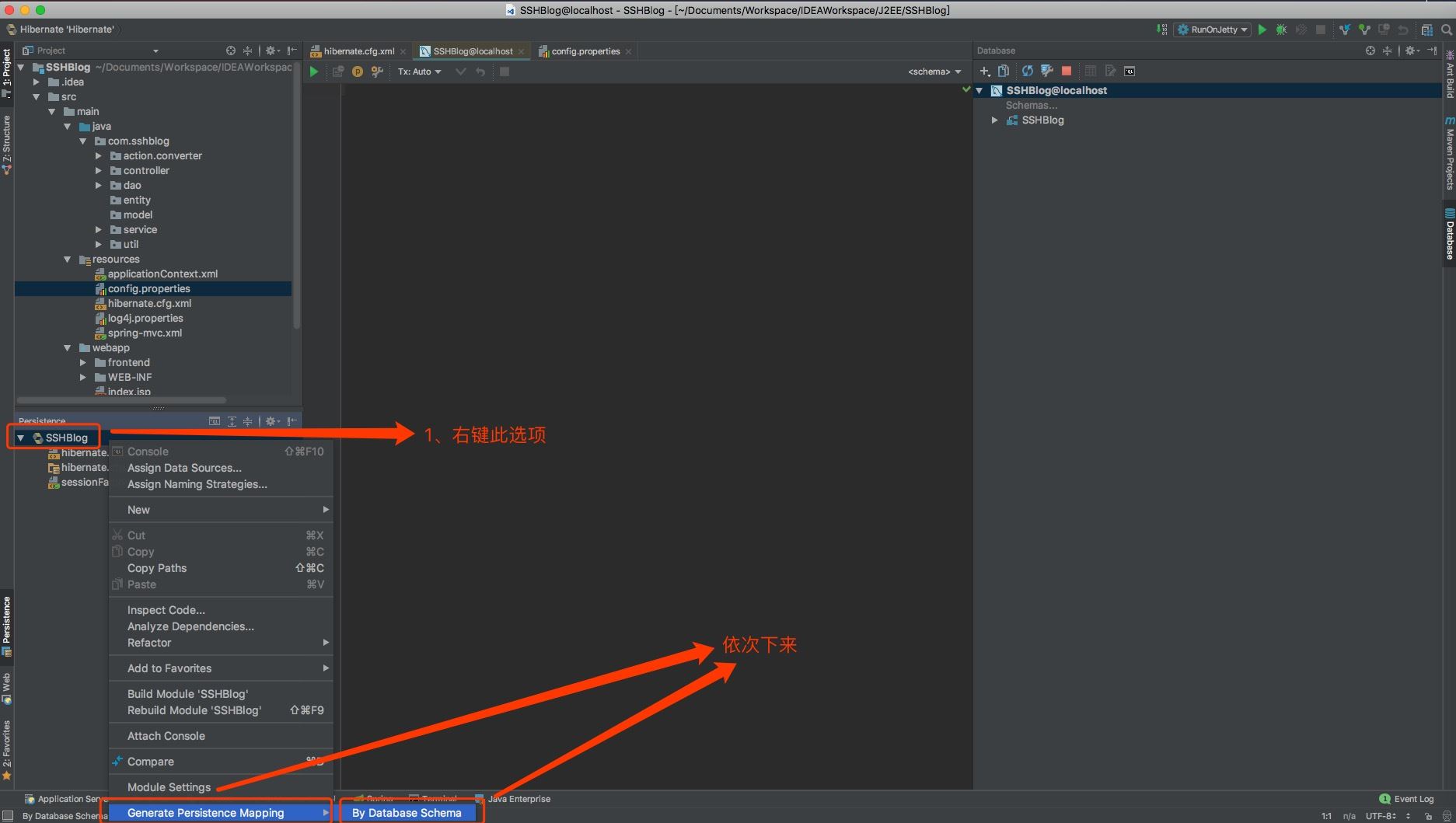The width and height of the screenshot is (1456, 823).
Task: Open the Event Log in the status bar
Action: (1406, 799)
